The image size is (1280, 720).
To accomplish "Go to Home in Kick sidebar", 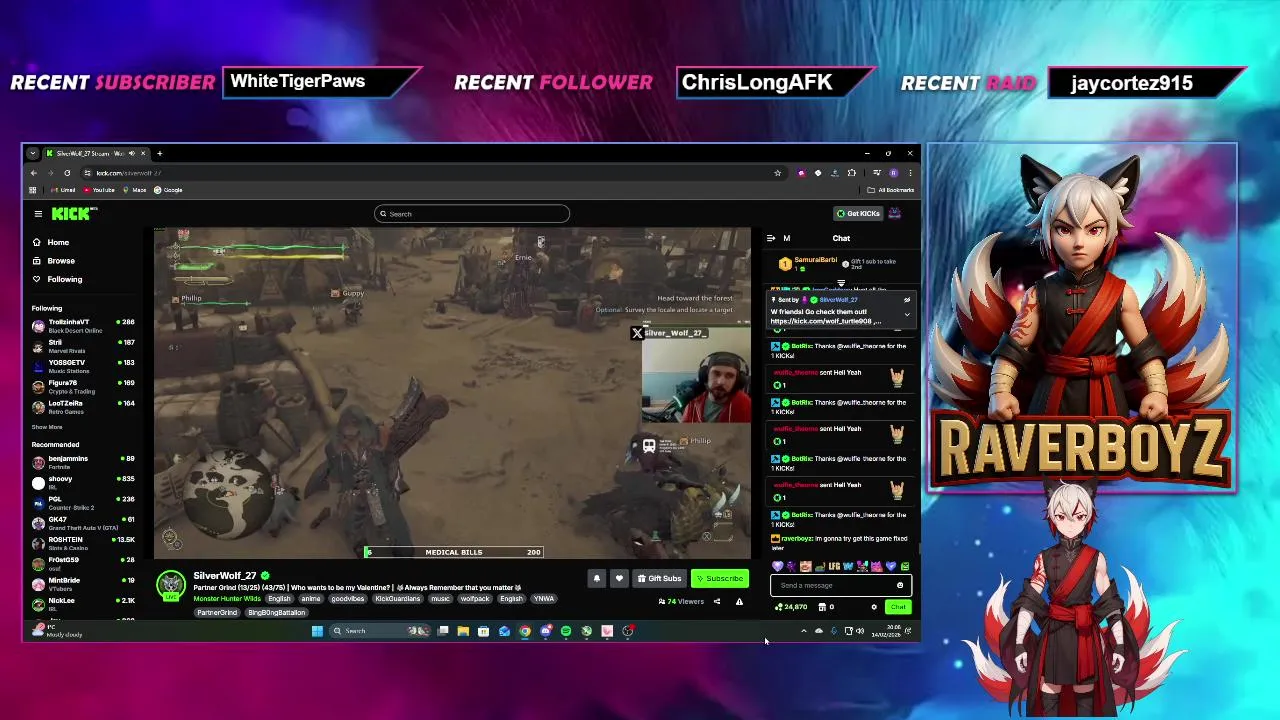I will click(x=51, y=242).
